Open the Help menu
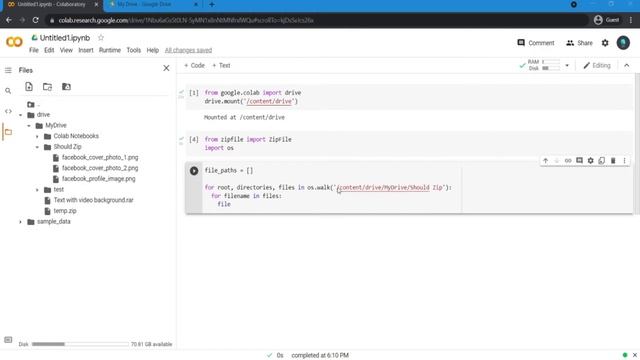The height and width of the screenshot is (360, 640). point(153,50)
